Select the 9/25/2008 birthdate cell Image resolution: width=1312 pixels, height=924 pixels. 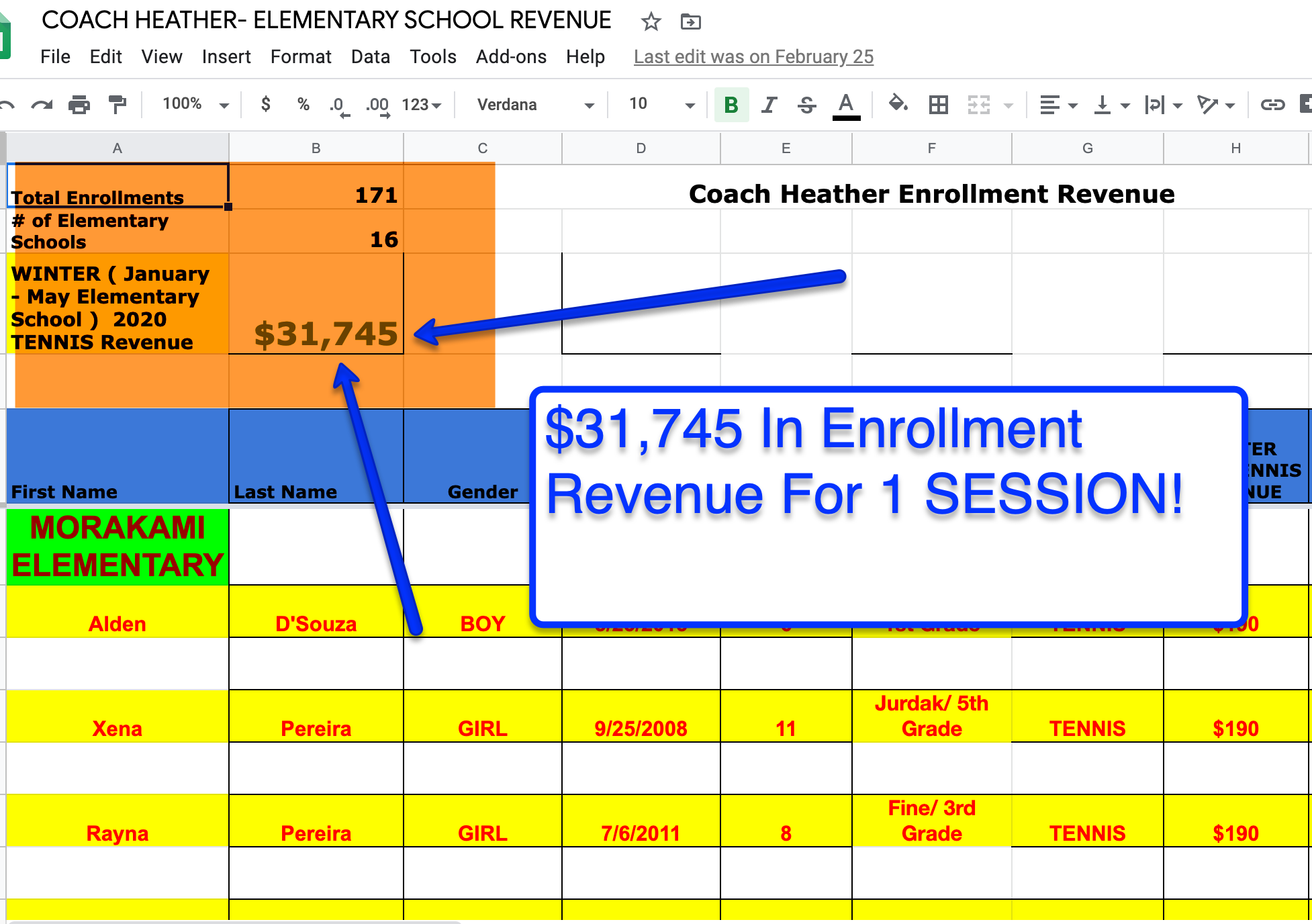tap(641, 716)
